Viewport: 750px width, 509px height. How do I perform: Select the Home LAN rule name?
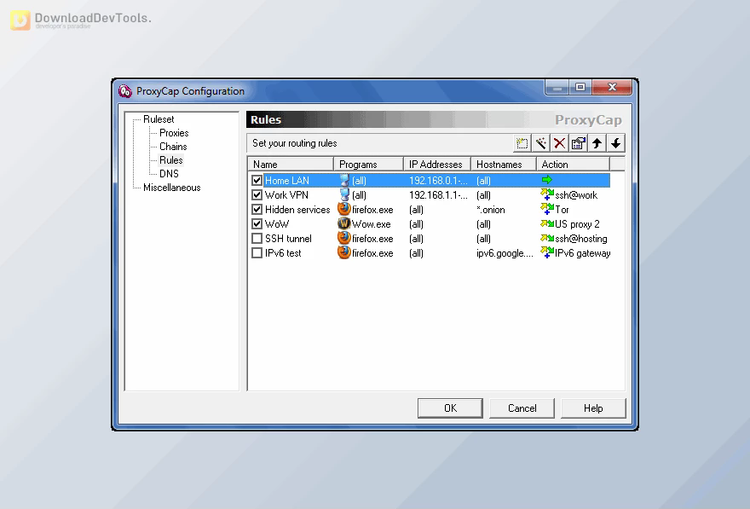click(287, 180)
